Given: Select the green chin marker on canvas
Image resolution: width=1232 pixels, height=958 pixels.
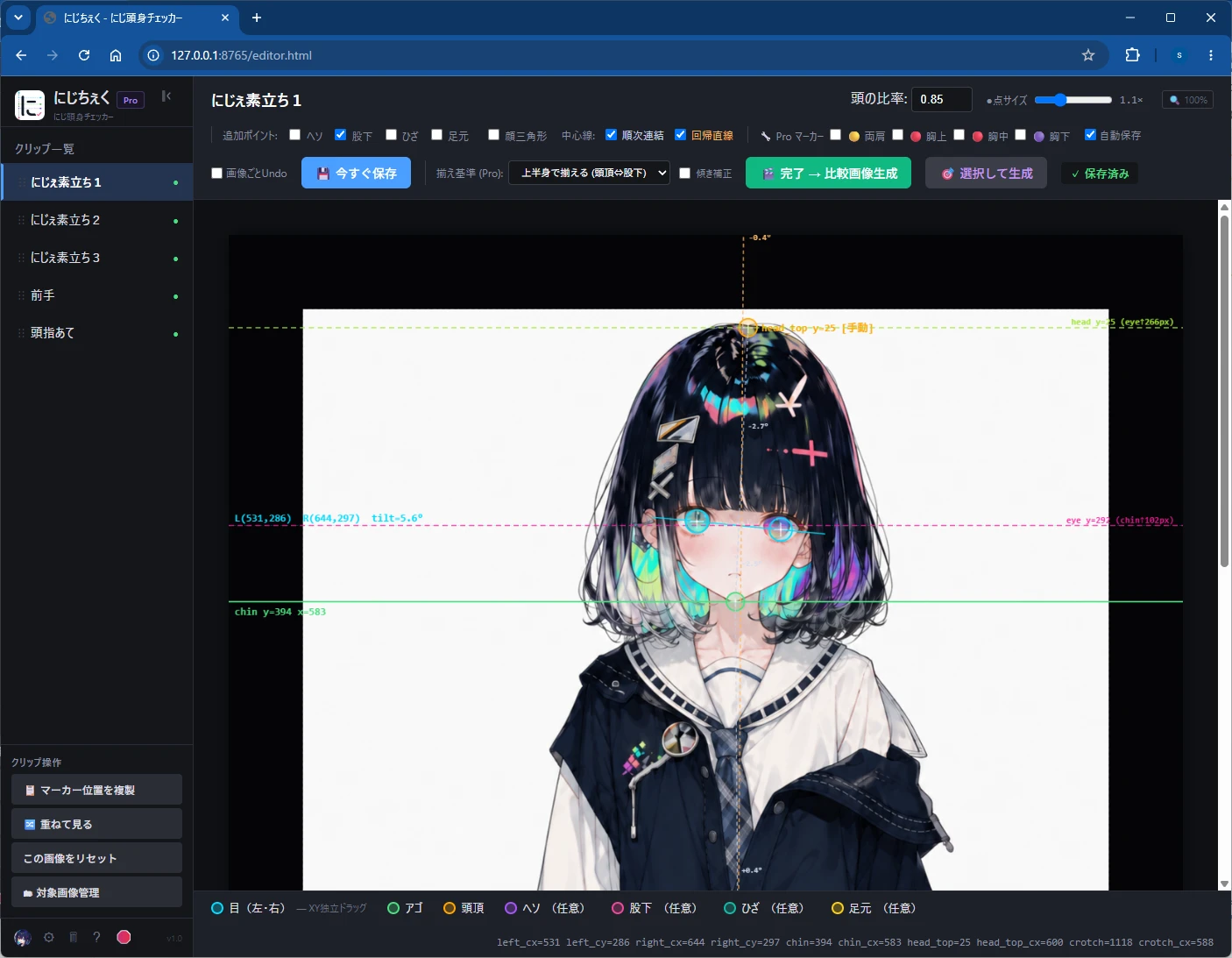Looking at the screenshot, I should (x=735, y=601).
